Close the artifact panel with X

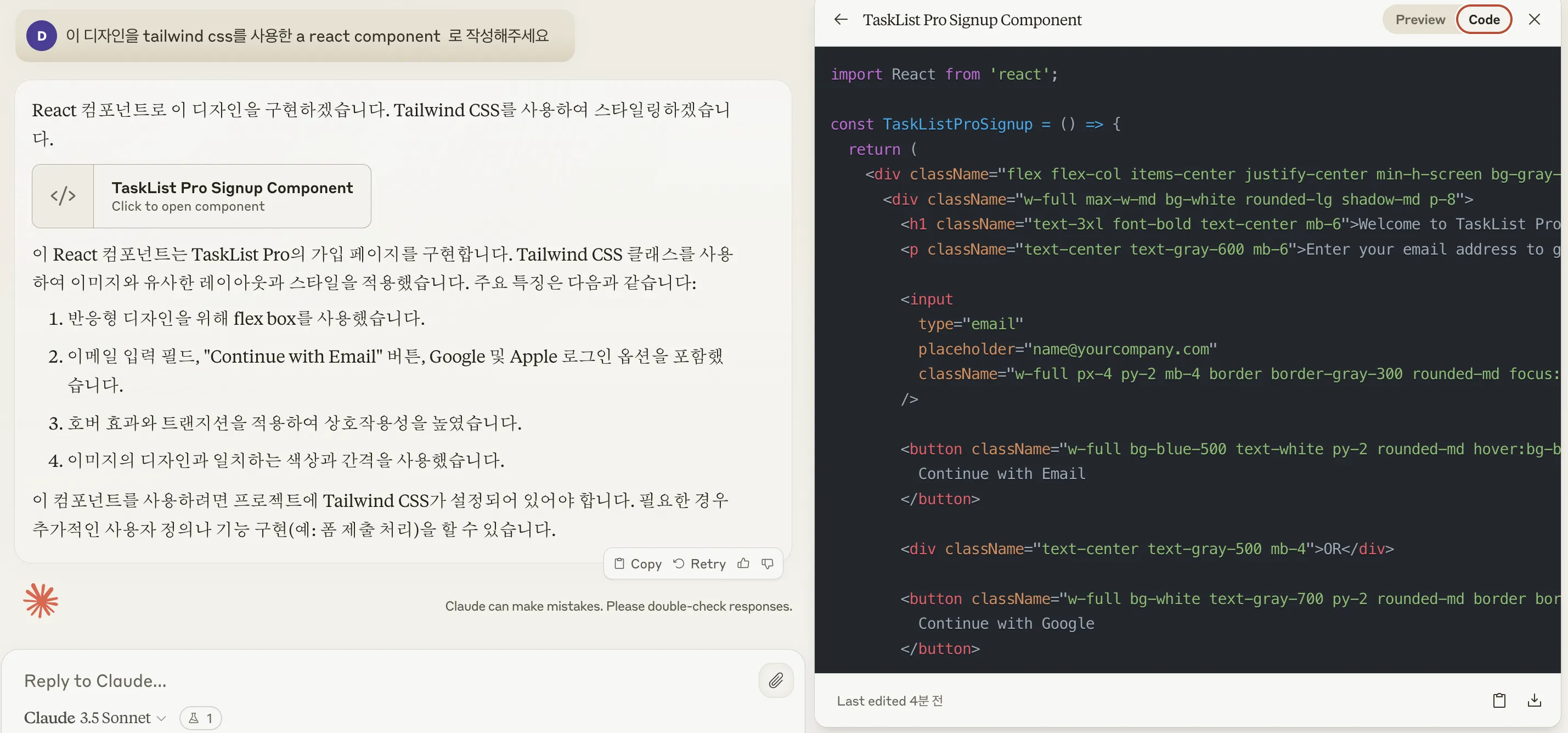[x=1534, y=20]
